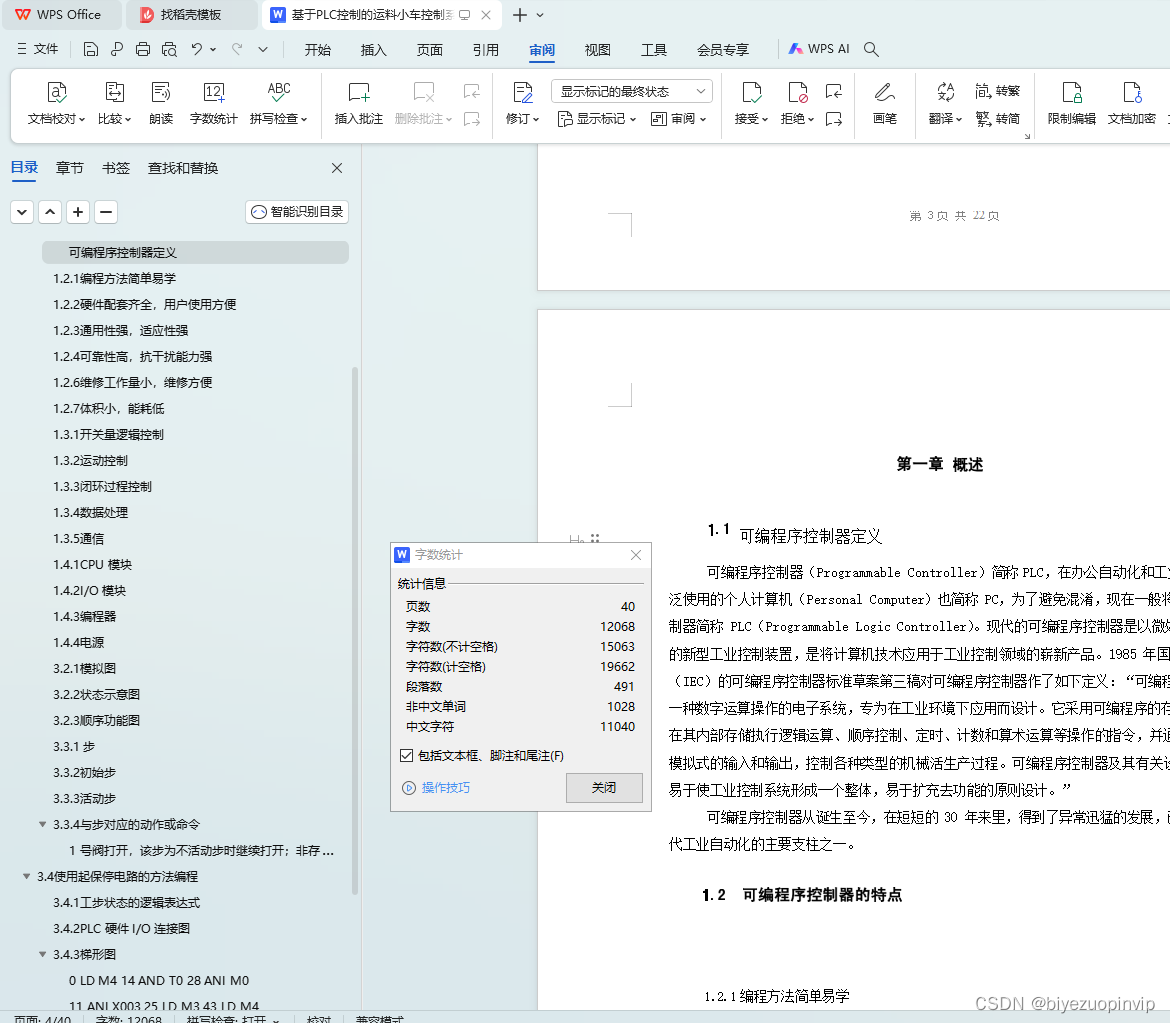The height and width of the screenshot is (1023, 1170).
Task: Launch WPS AI assistant
Action: (x=819, y=49)
